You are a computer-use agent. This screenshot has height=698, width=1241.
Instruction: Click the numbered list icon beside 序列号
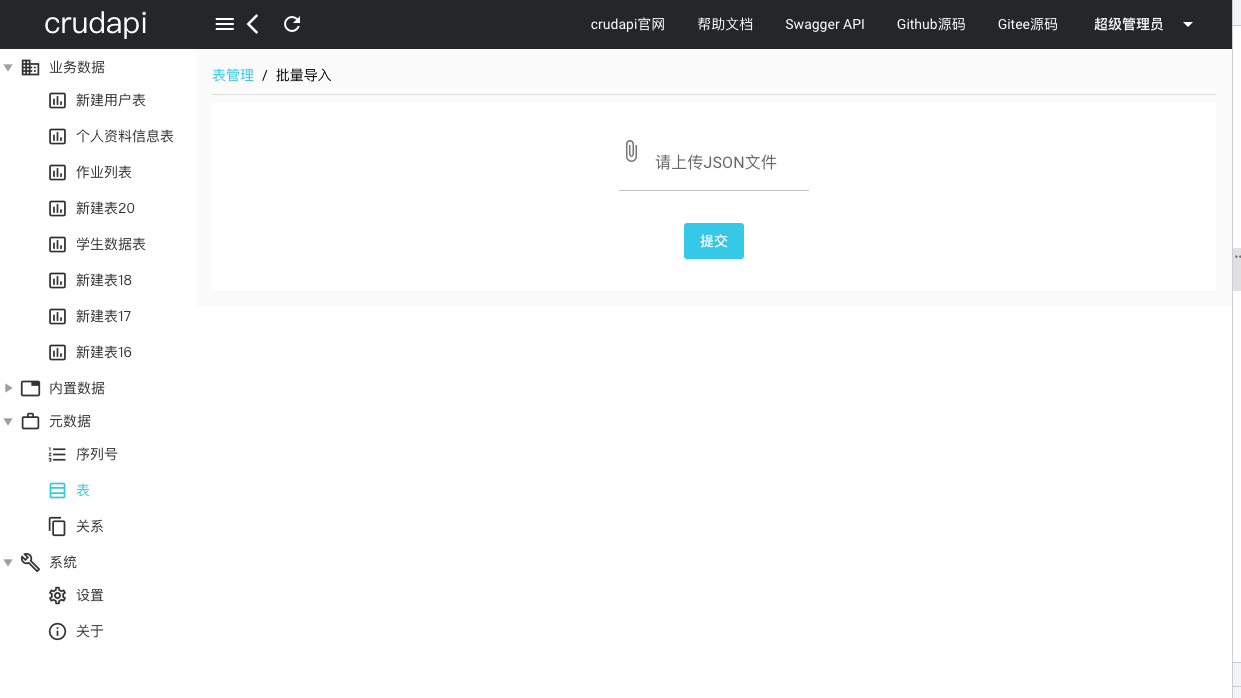pyautogui.click(x=57, y=454)
